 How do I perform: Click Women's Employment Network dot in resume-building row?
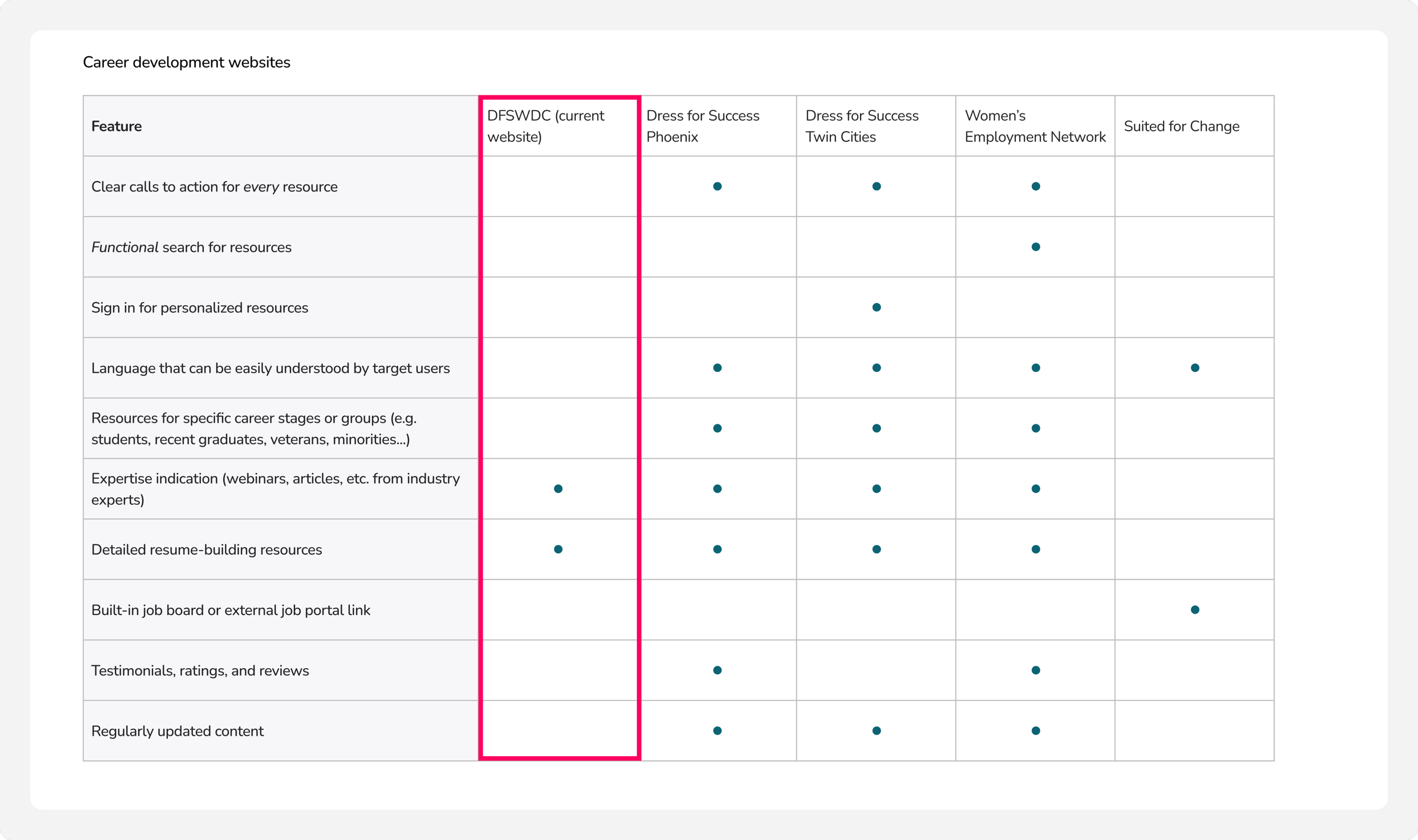(x=1036, y=549)
